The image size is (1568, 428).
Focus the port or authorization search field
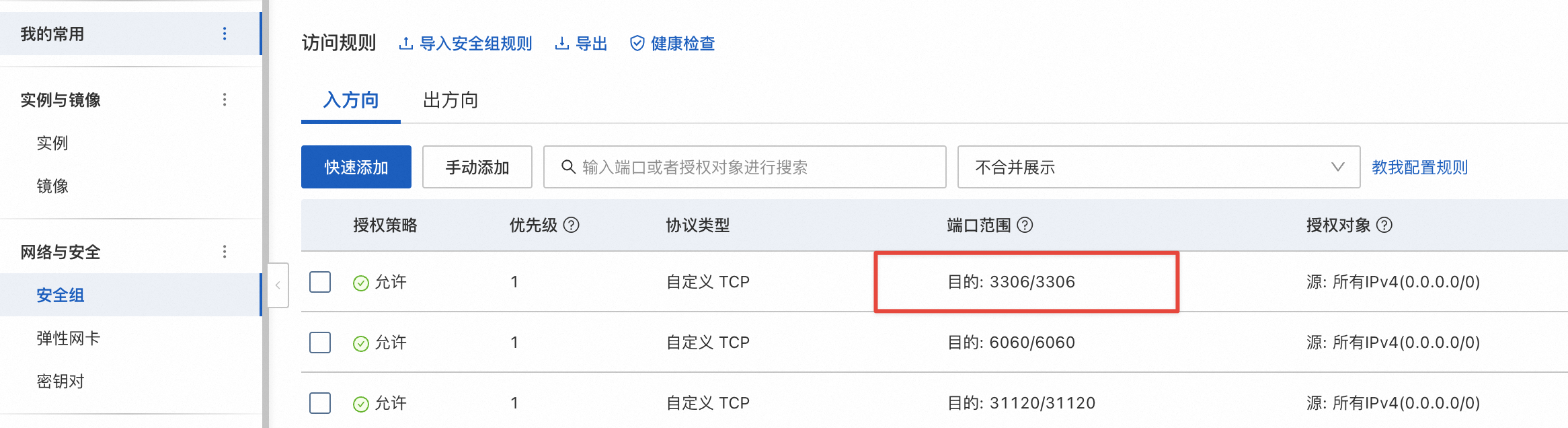click(745, 167)
